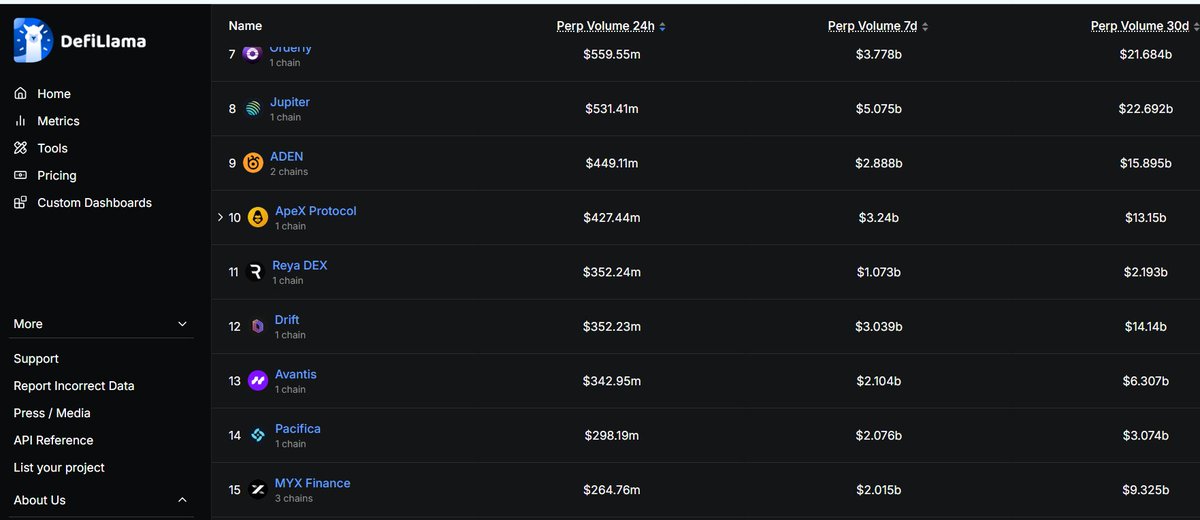Open the Pacifica protocol link
The height and width of the screenshot is (520, 1200).
click(x=298, y=428)
